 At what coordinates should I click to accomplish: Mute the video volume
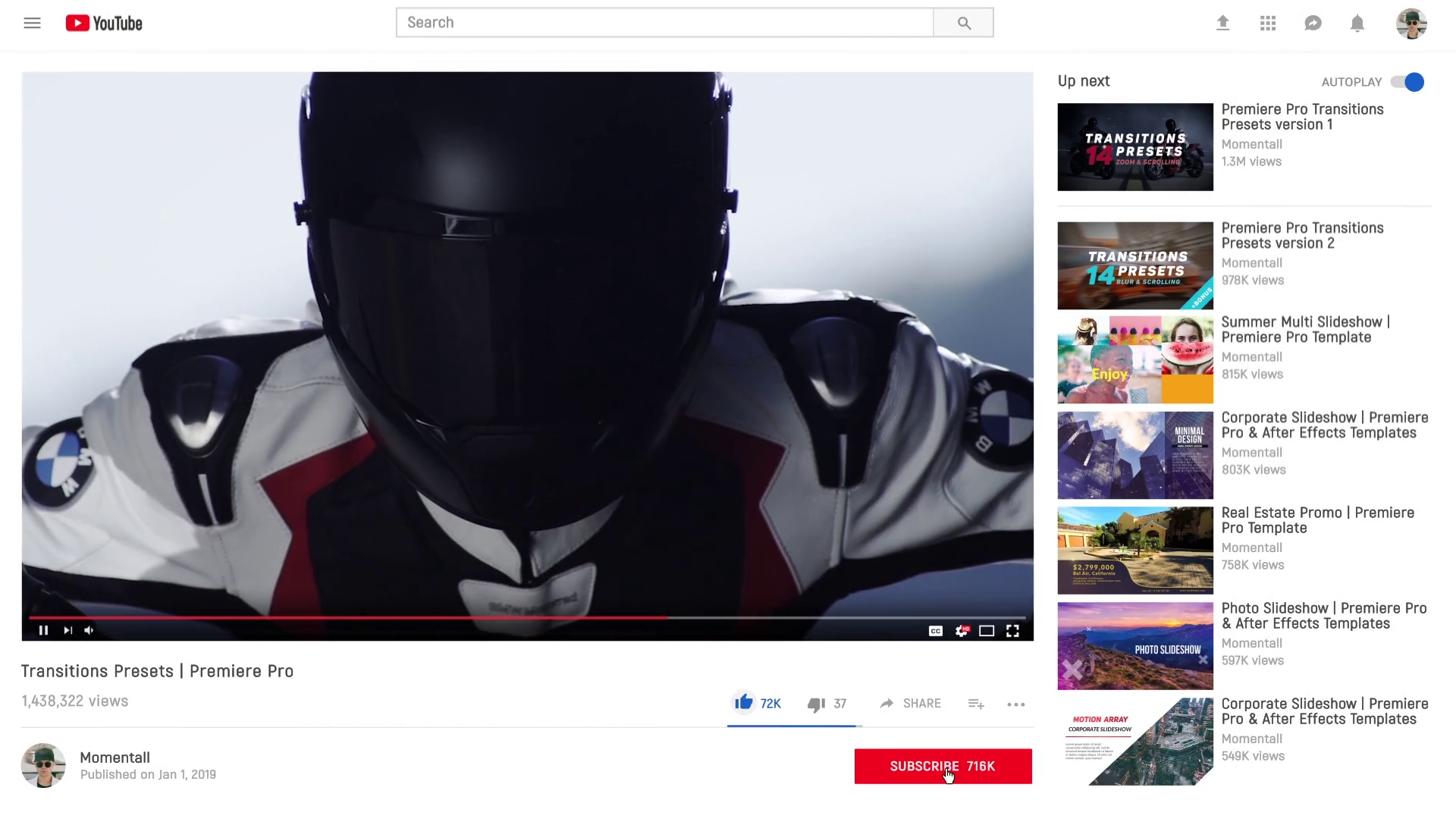click(x=89, y=630)
